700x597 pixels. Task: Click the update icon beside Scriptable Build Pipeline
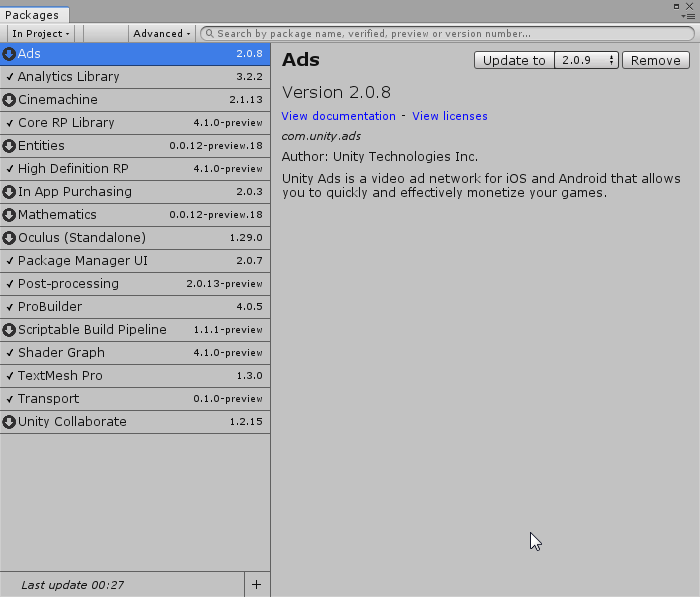(9, 330)
